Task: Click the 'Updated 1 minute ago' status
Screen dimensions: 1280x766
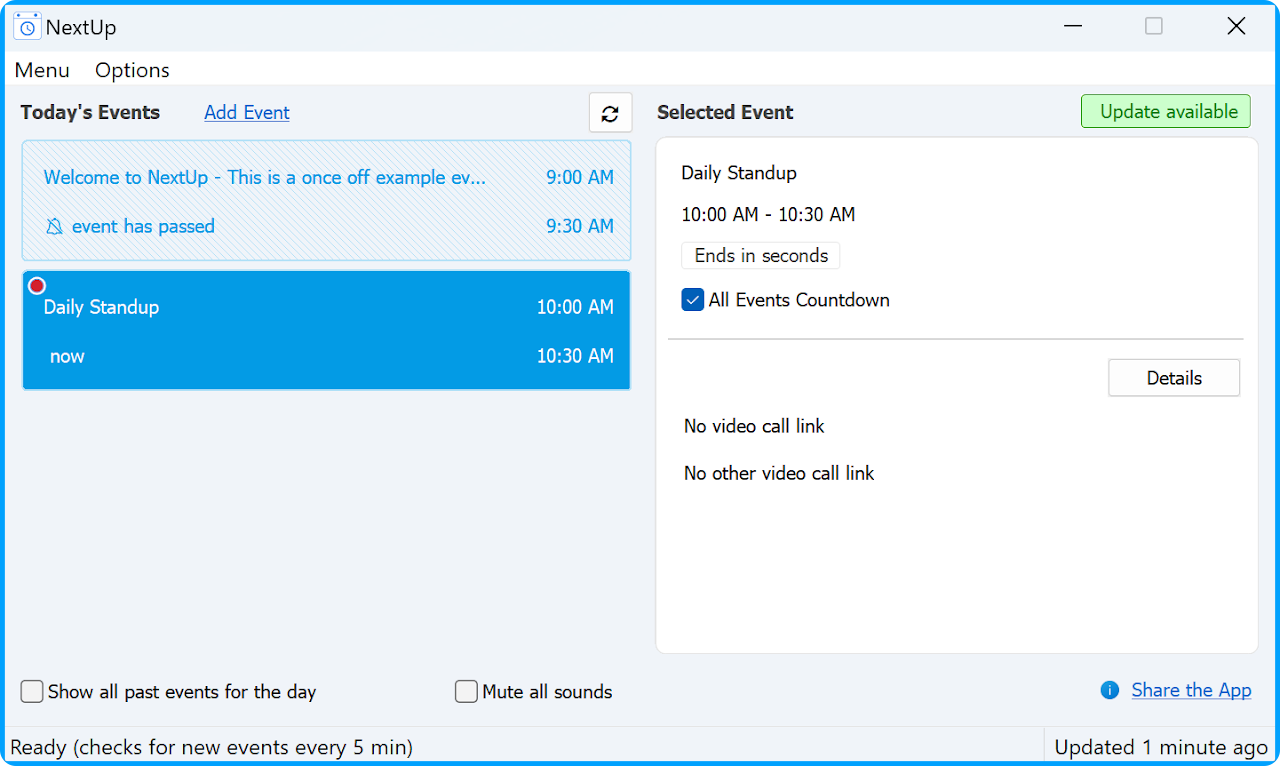Action: 1162,747
